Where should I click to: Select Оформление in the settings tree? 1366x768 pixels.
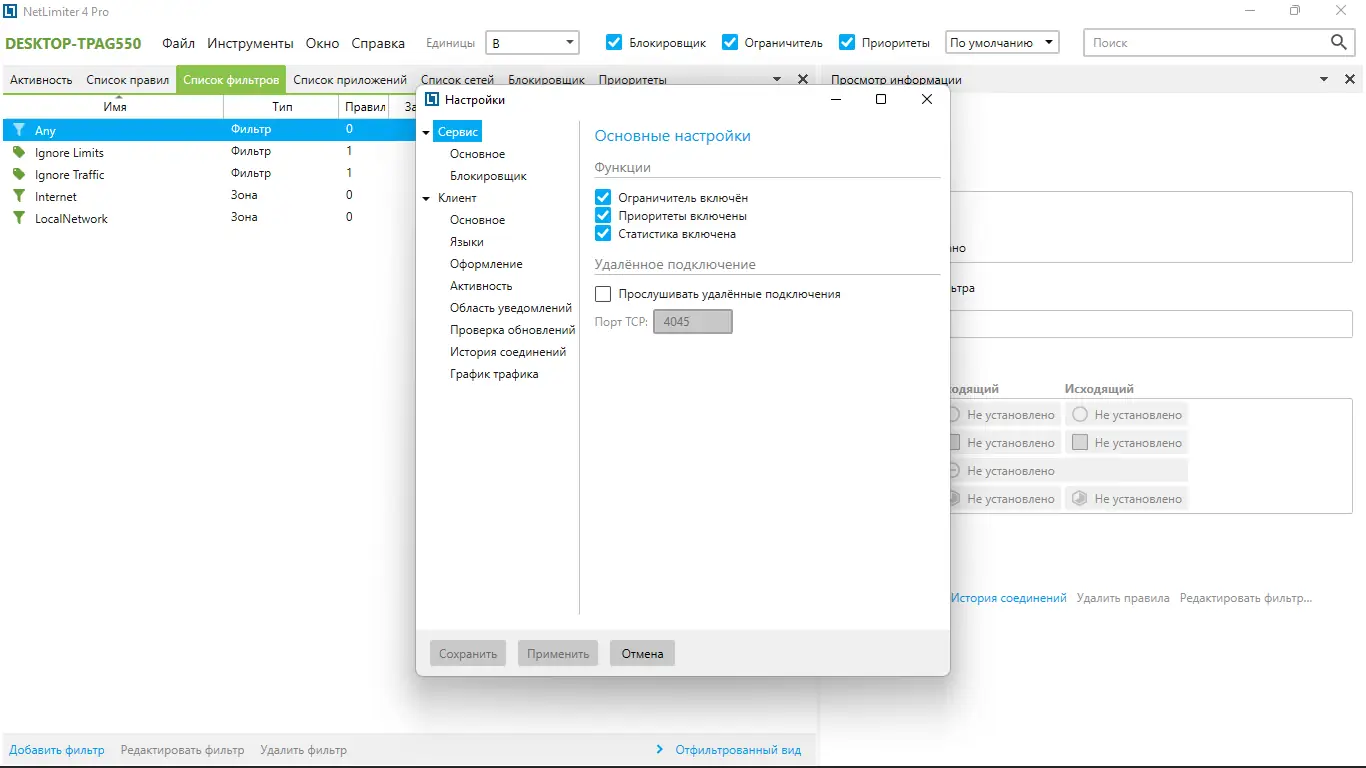click(486, 264)
